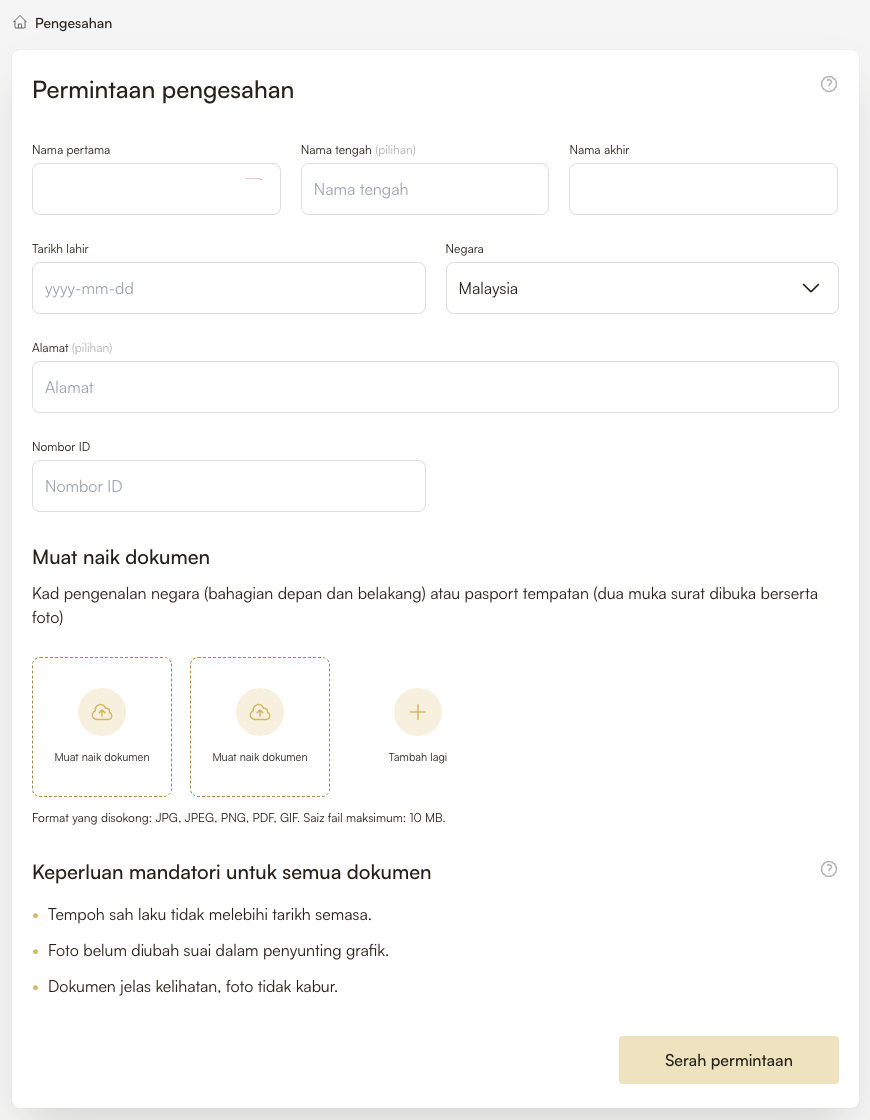Image resolution: width=870 pixels, height=1120 pixels.
Task: Focus the Nombor ID input
Action: (228, 486)
